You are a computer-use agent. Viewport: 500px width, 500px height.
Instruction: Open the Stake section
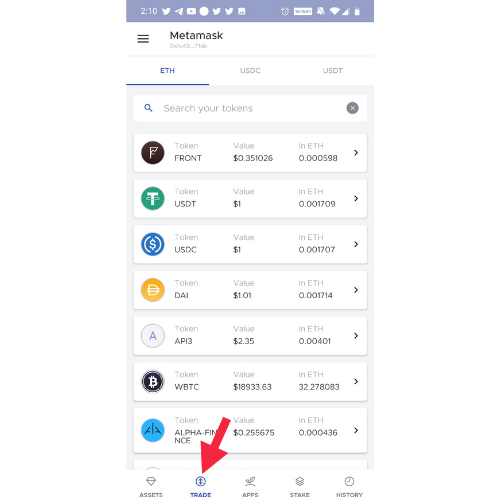[300, 487]
